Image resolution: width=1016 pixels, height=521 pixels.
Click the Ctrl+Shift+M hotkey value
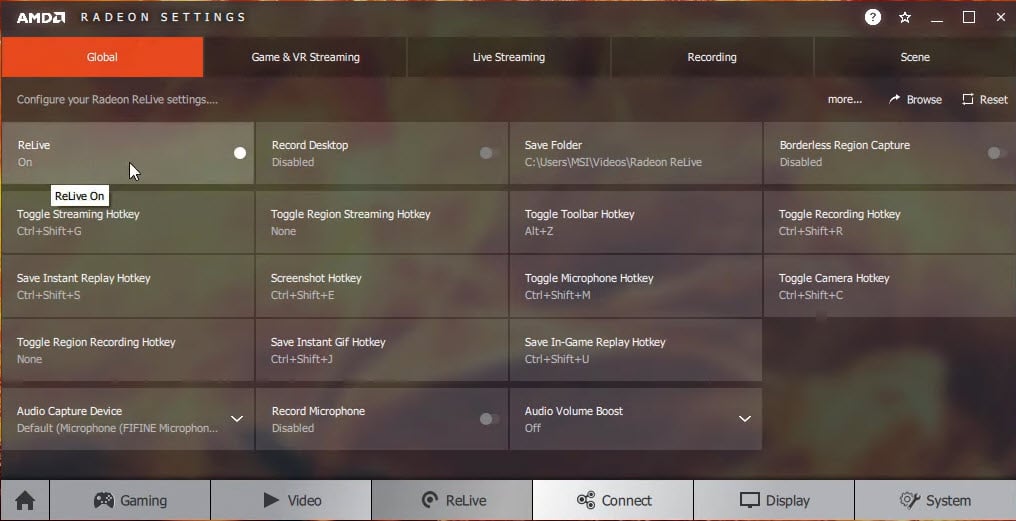[558, 295]
